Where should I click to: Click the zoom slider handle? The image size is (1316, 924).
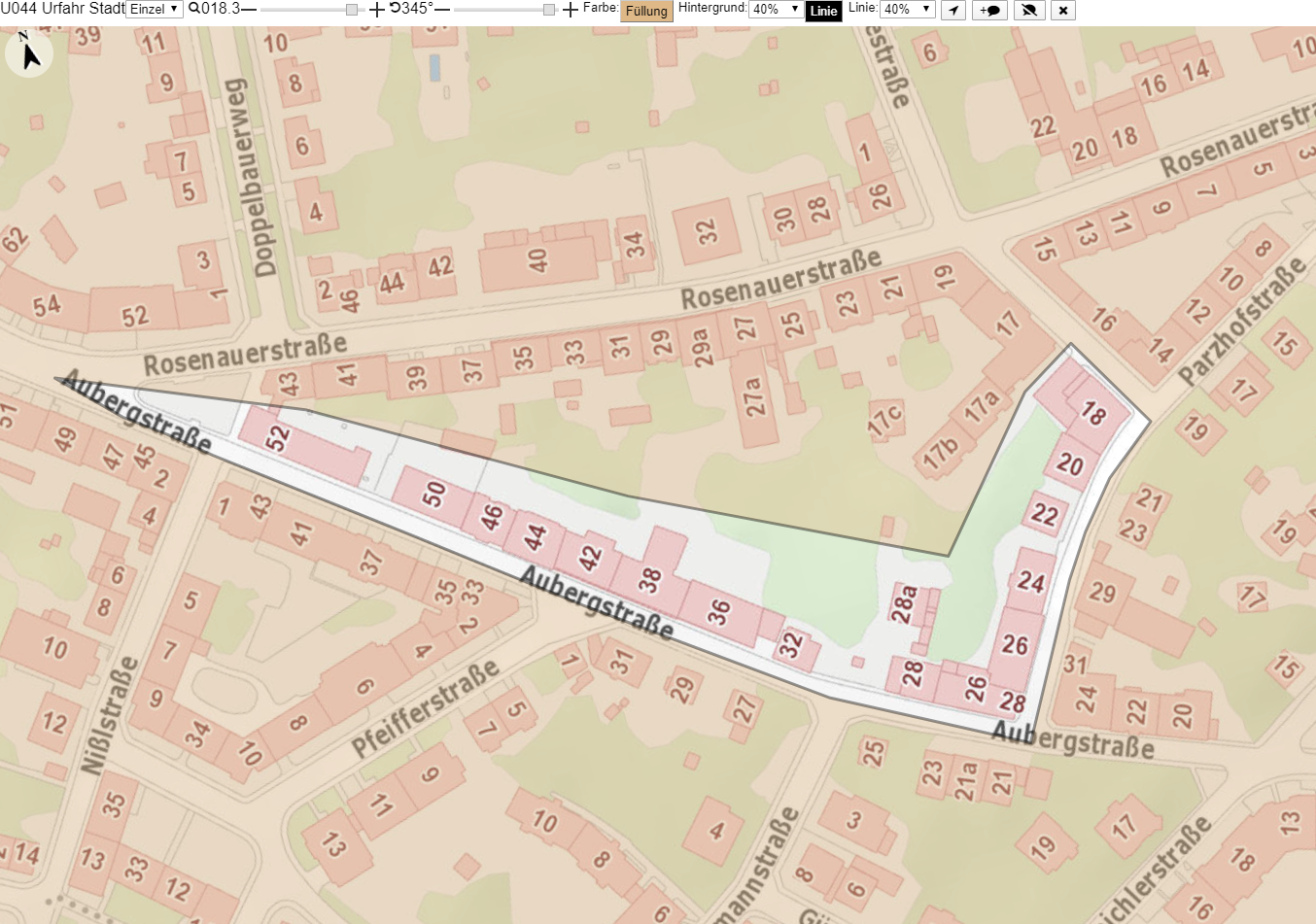click(352, 10)
